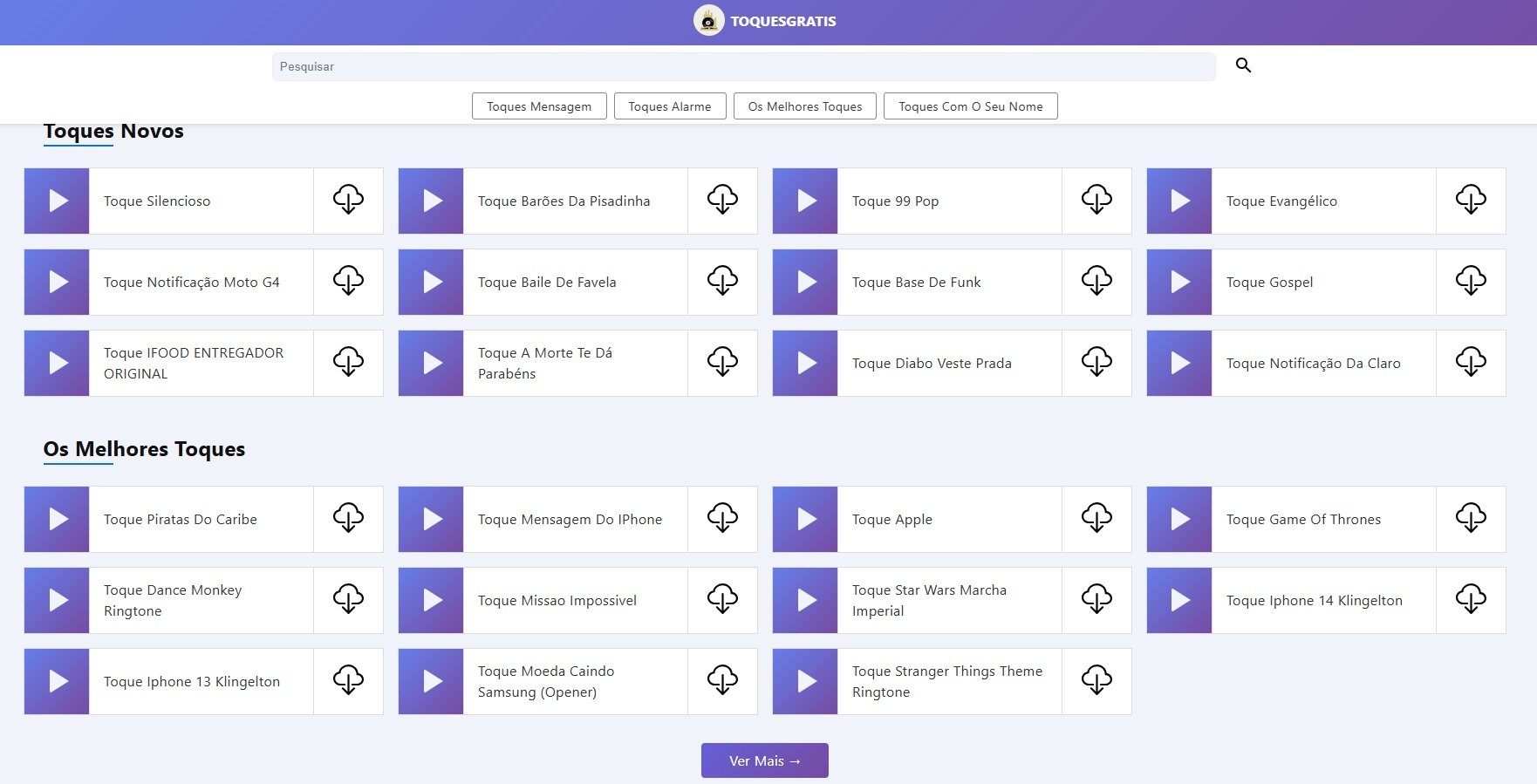Click the magnifying glass search icon

click(x=1243, y=65)
